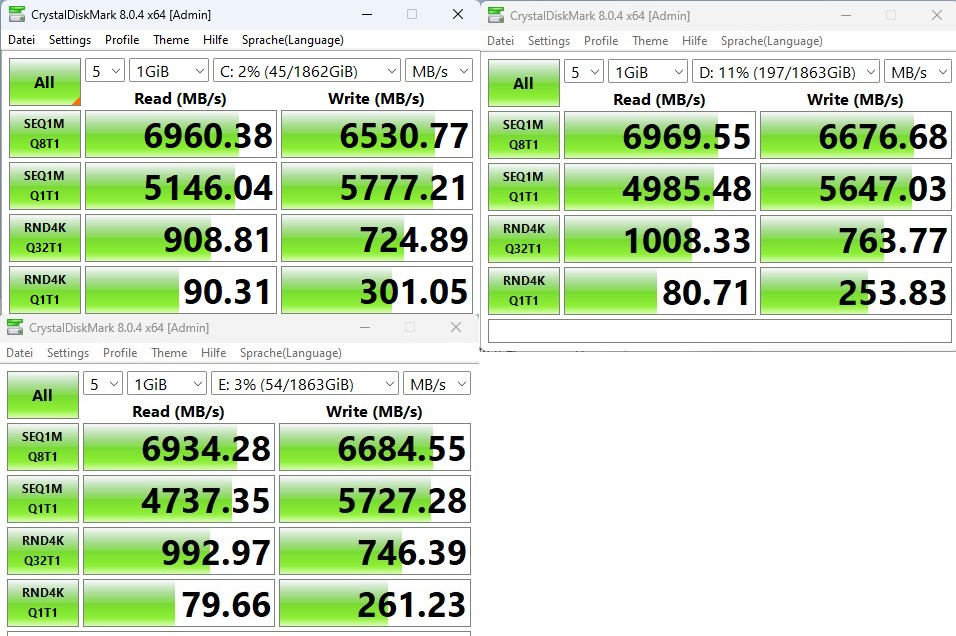Open drive selector showing D: 11% (197/1863GiB)
Screen dimensions: 956x636
click(786, 72)
